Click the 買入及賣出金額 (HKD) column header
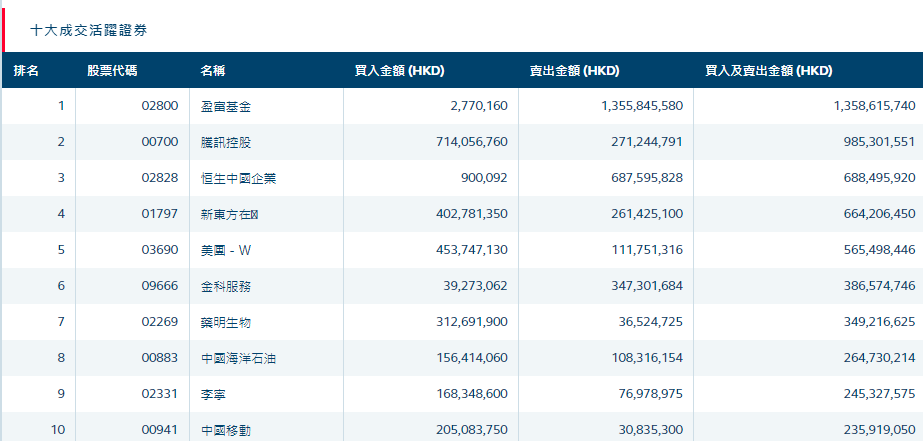The height and width of the screenshot is (441, 923). click(x=769, y=71)
